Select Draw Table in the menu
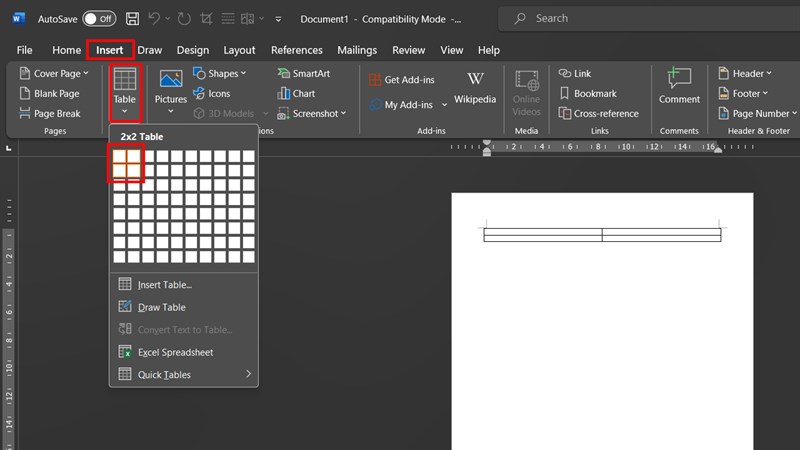 (161, 307)
